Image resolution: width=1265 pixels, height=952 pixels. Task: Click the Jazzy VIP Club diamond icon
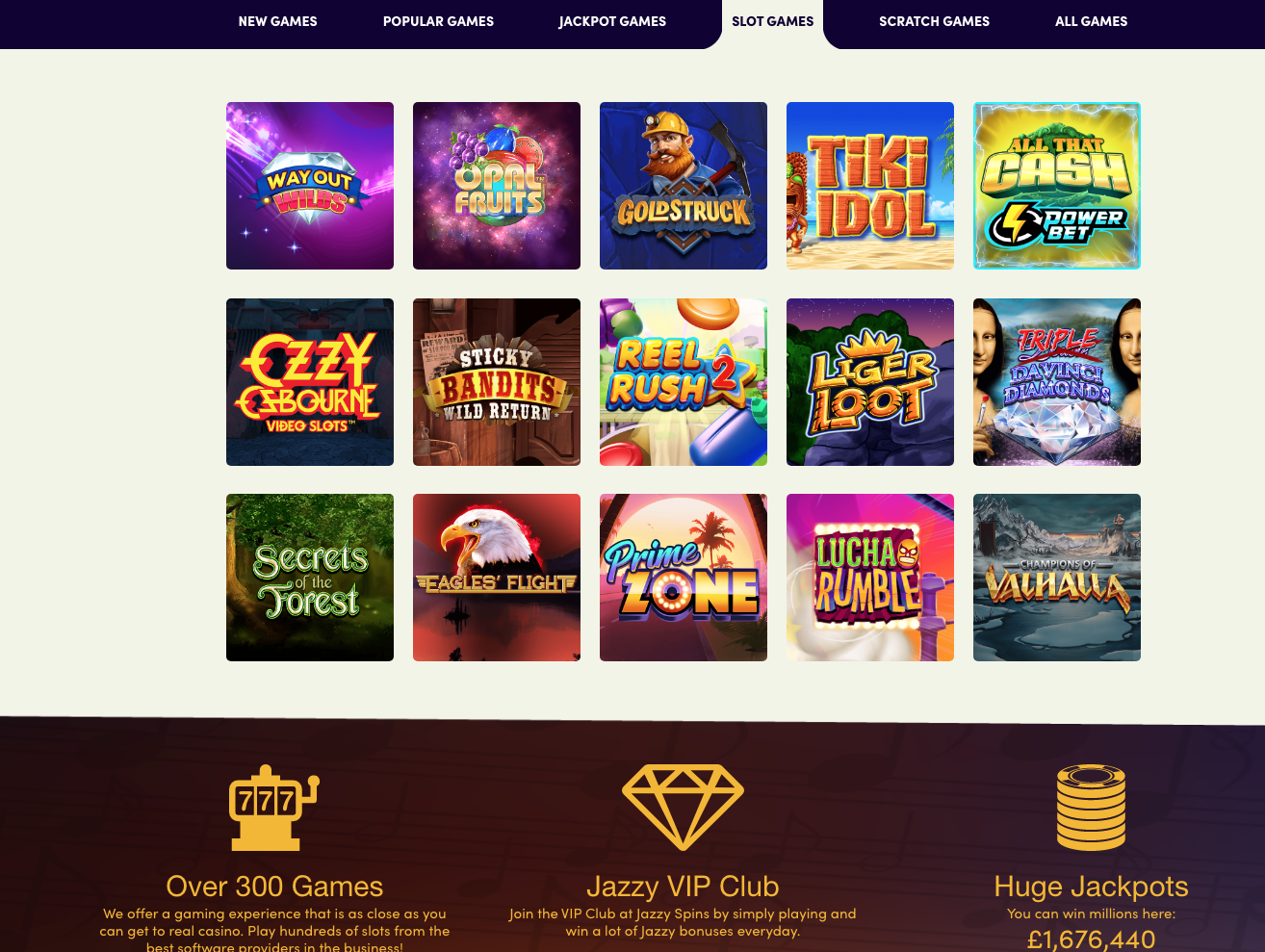pyautogui.click(x=683, y=808)
